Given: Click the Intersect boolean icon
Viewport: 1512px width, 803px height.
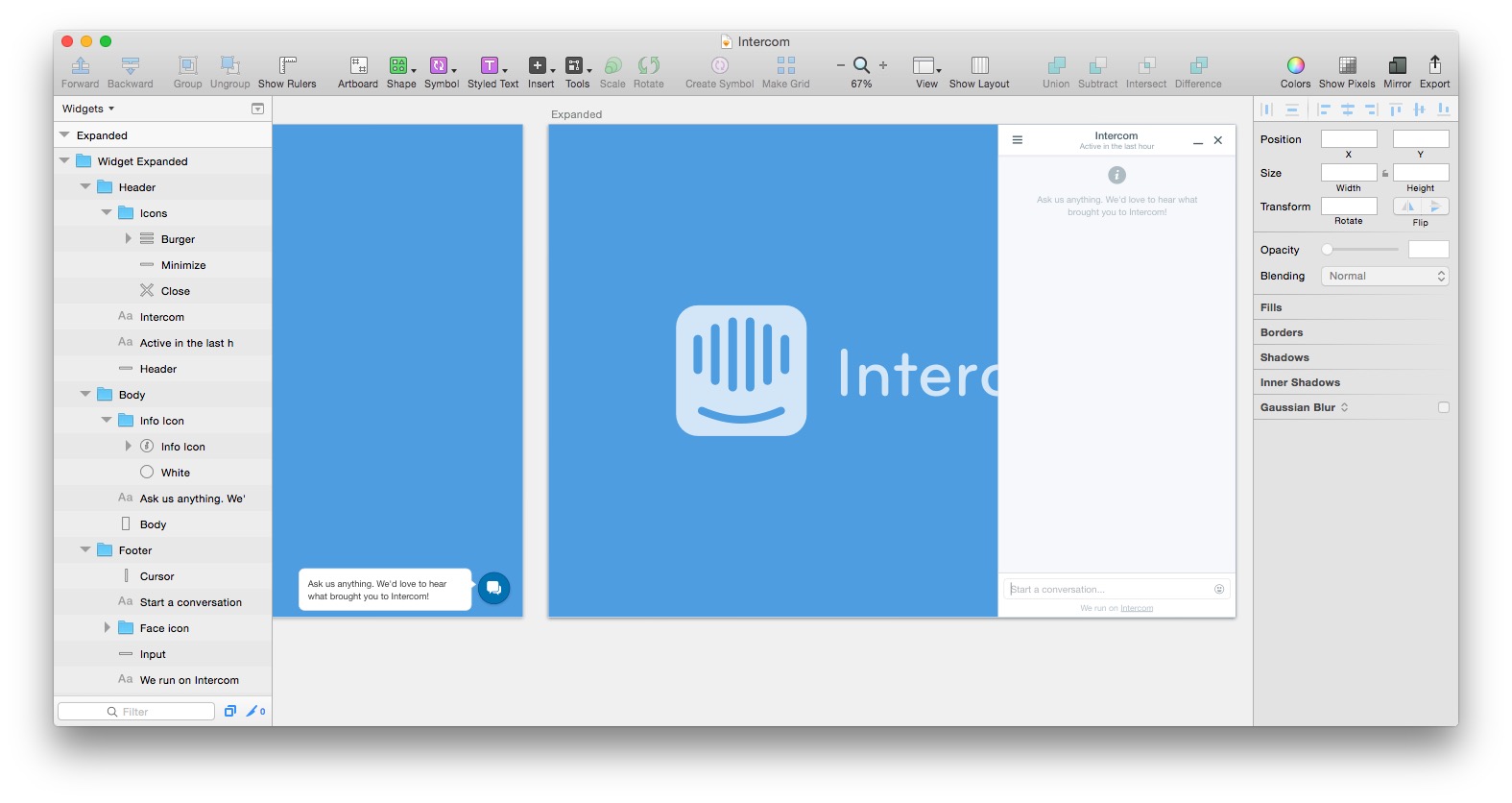Looking at the screenshot, I should click(1146, 65).
